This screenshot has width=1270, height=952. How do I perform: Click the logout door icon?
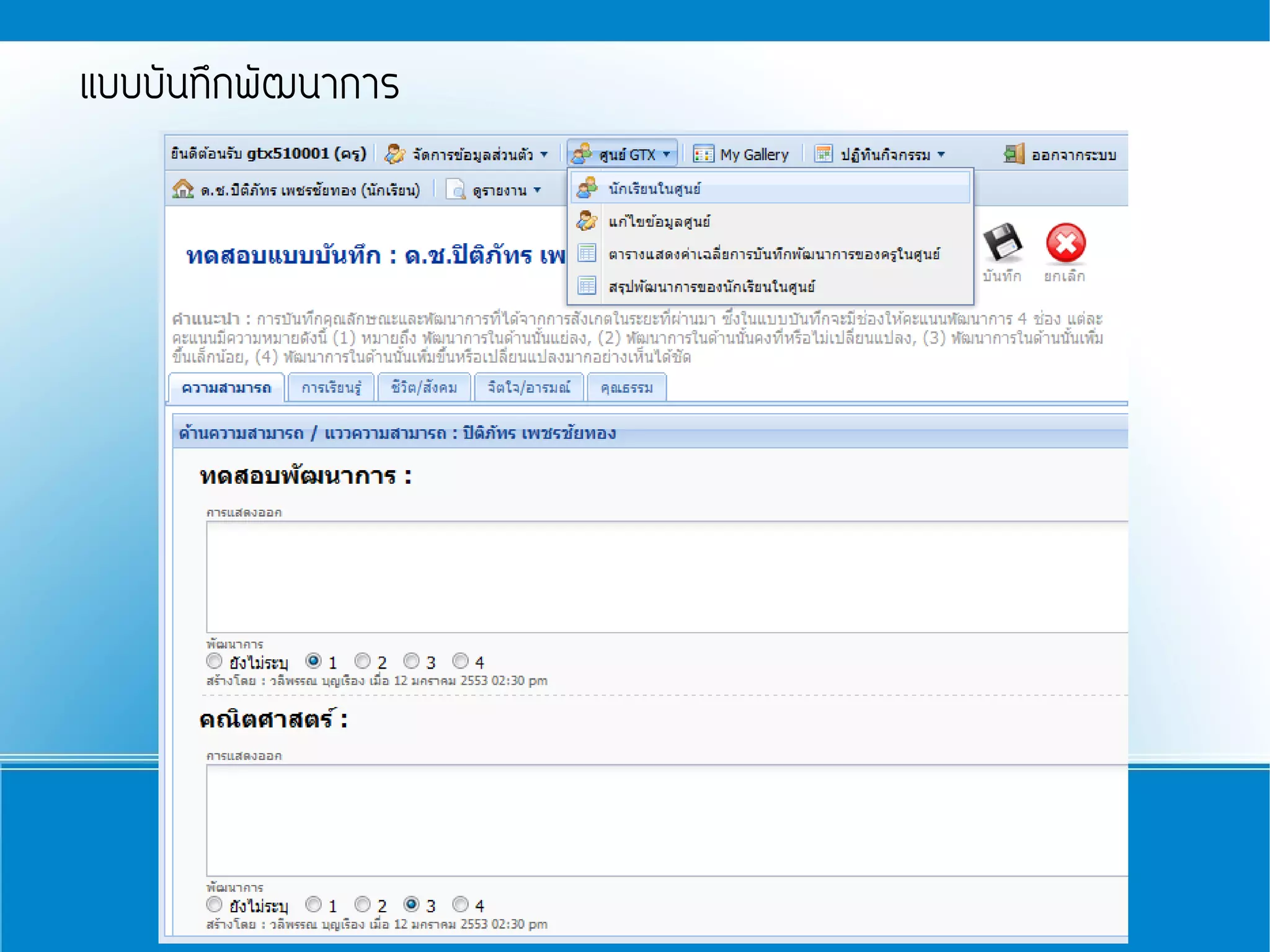(x=1014, y=154)
